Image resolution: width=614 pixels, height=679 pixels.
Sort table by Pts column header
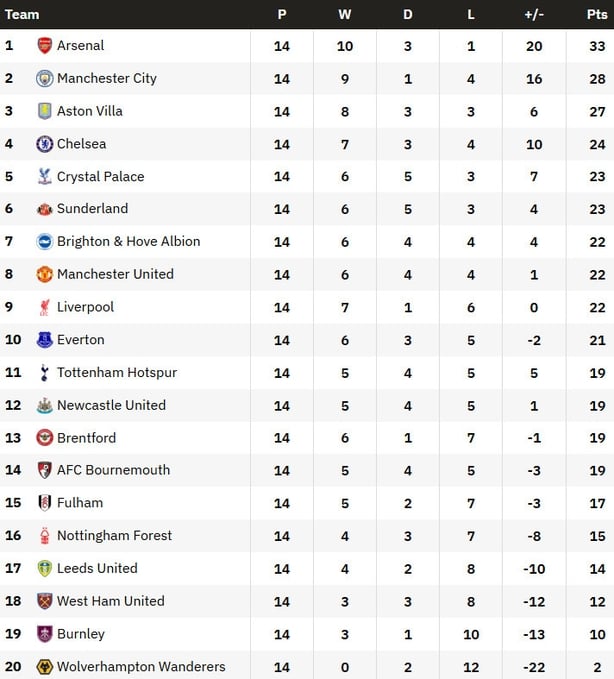(596, 14)
